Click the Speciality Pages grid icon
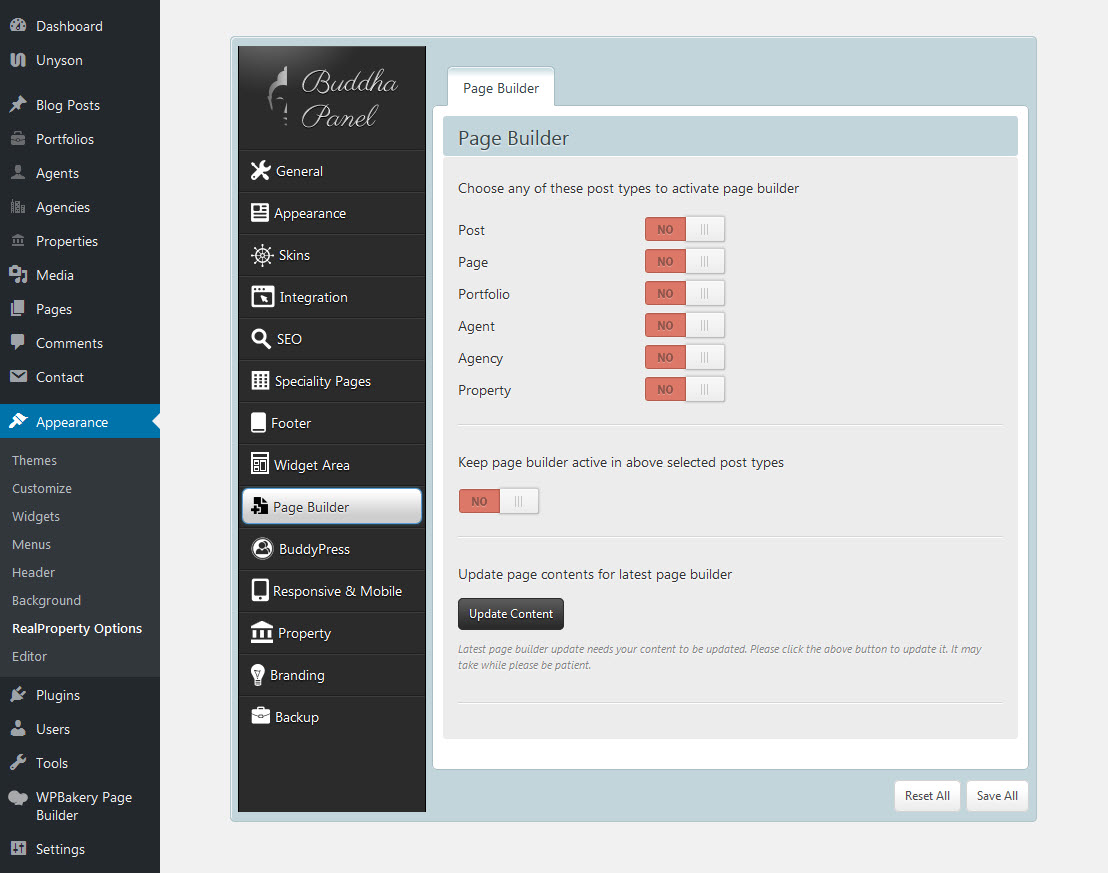This screenshot has height=873, width=1108. 260,381
